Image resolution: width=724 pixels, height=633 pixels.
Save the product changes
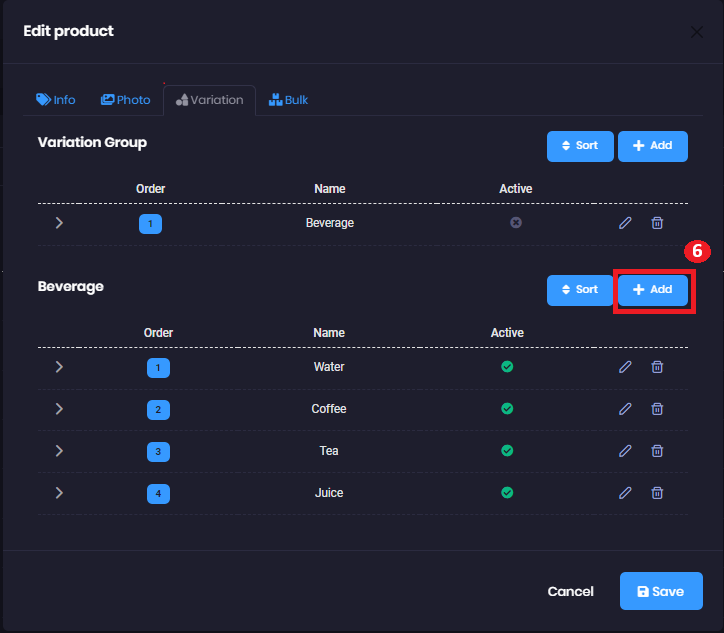click(661, 591)
